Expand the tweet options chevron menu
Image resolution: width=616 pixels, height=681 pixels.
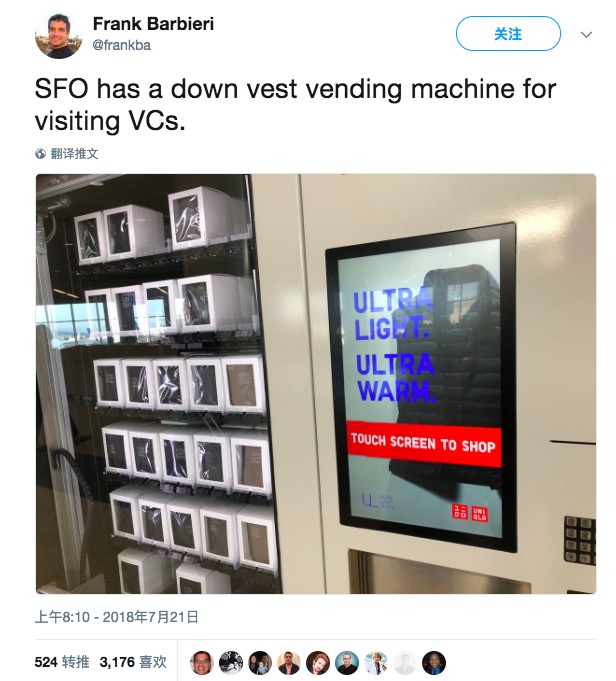click(586, 34)
